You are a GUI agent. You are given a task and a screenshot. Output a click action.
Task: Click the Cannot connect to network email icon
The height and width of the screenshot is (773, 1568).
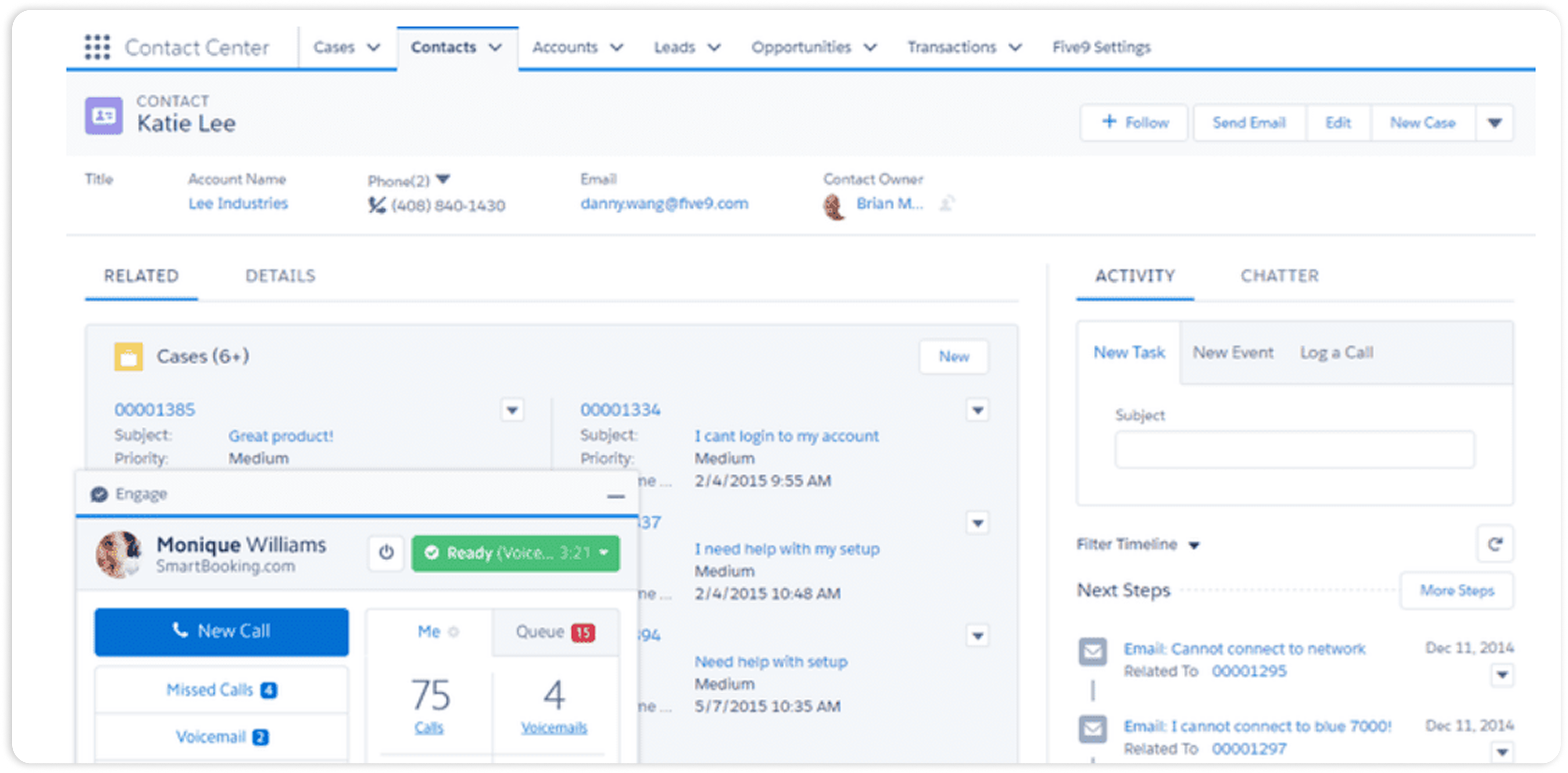coord(1093,651)
